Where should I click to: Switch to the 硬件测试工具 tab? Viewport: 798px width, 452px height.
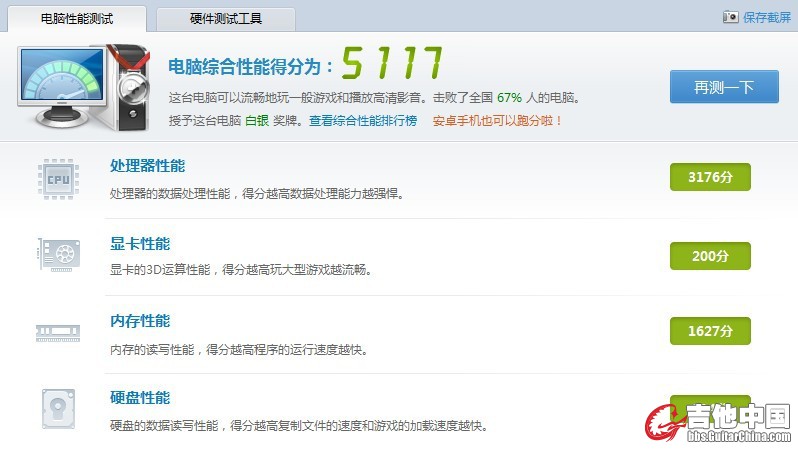[x=226, y=19]
